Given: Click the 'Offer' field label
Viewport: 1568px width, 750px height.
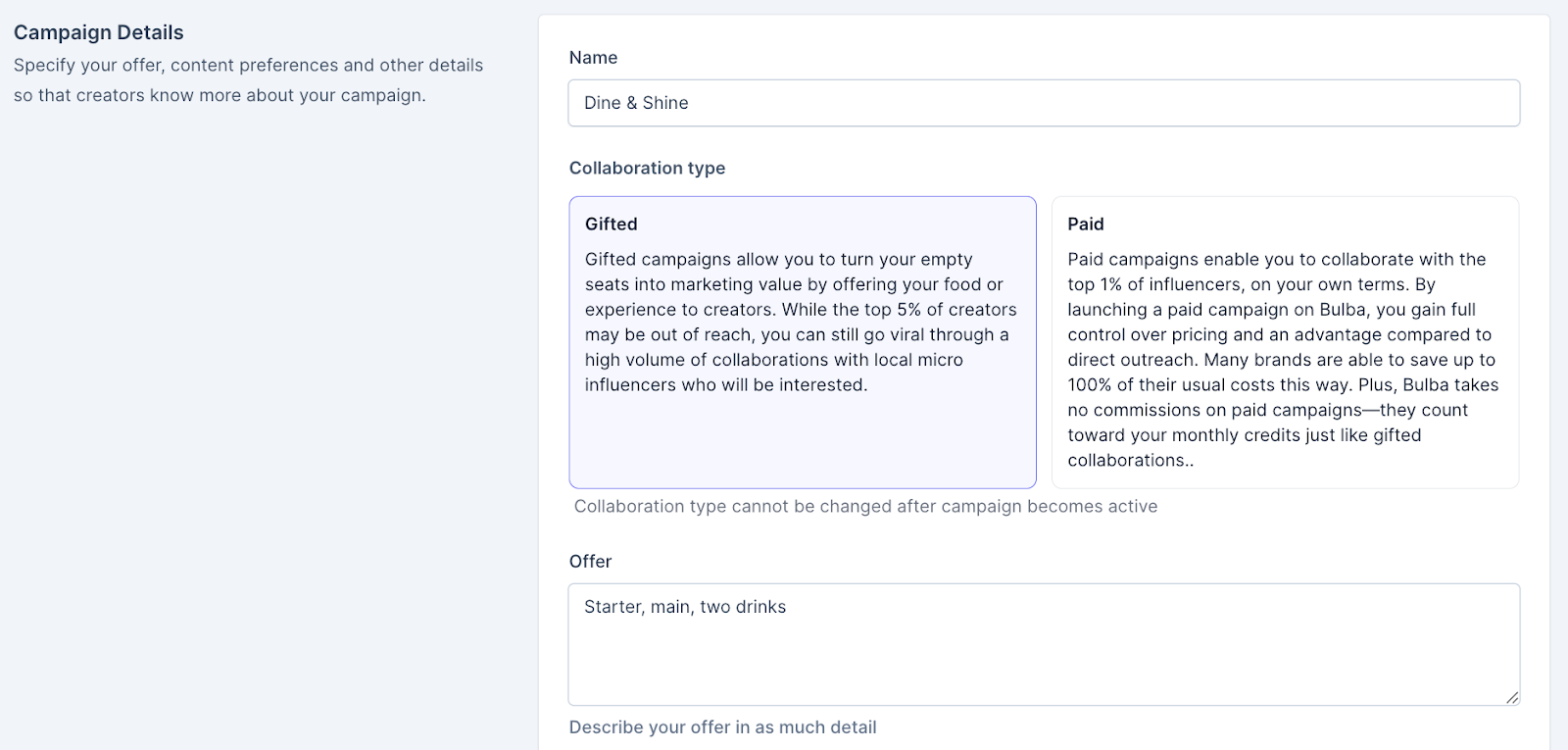Looking at the screenshot, I should 590,561.
